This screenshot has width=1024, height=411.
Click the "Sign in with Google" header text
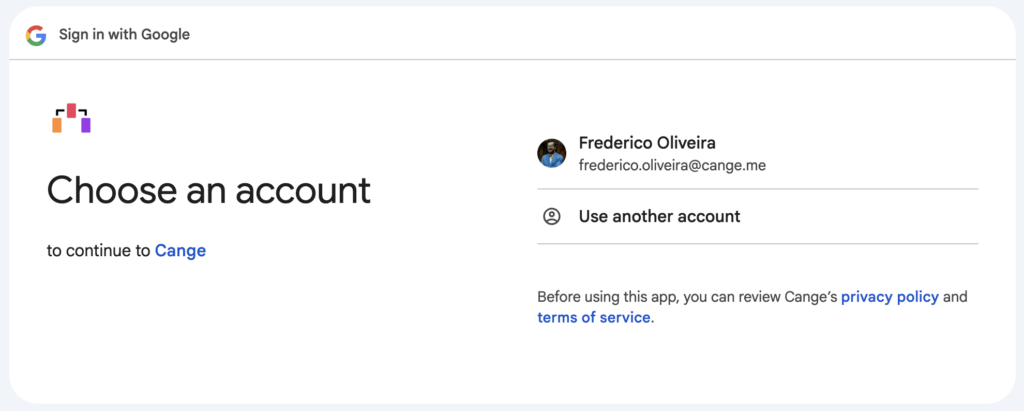click(124, 35)
